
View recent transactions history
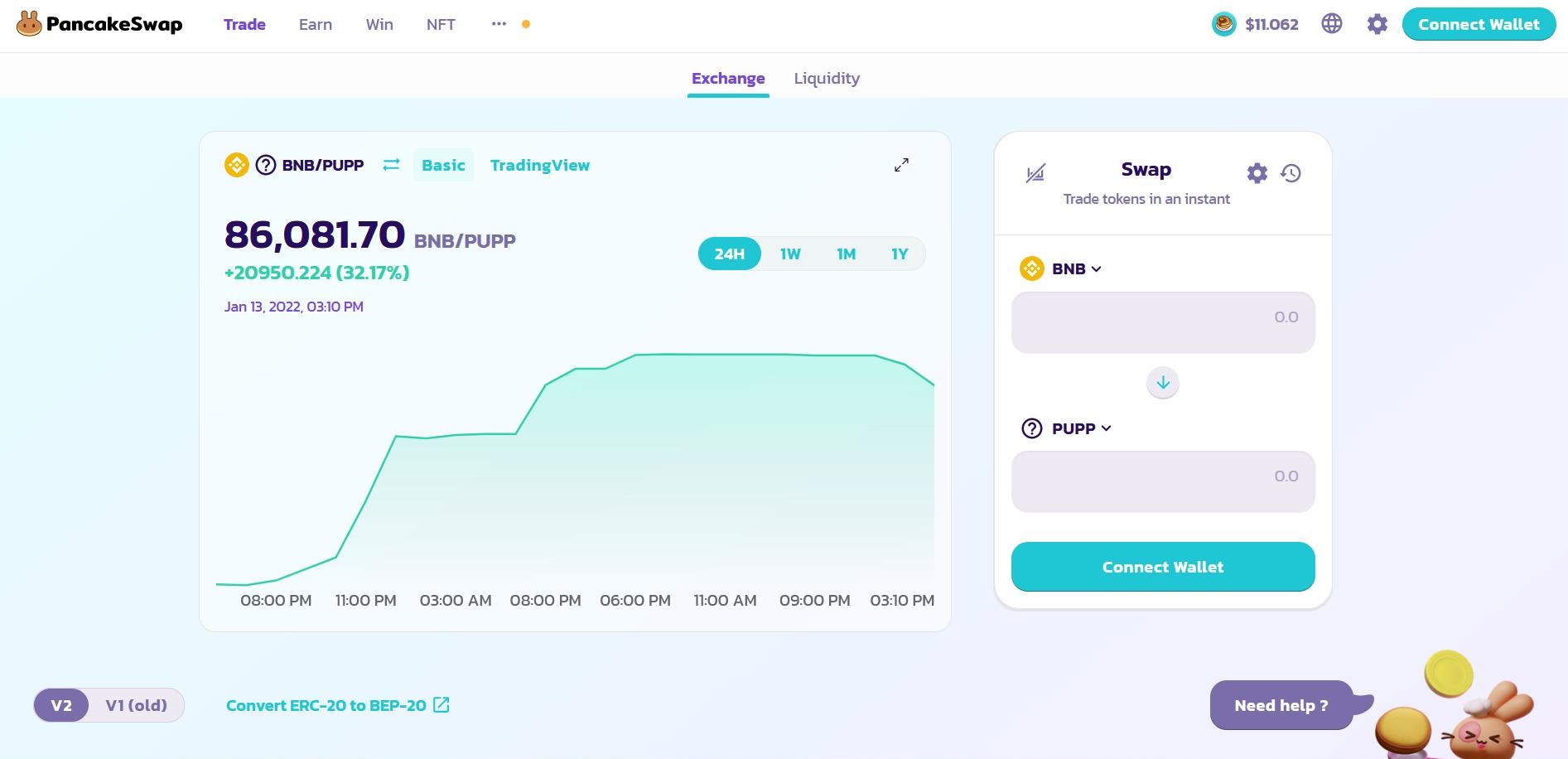click(x=1291, y=173)
